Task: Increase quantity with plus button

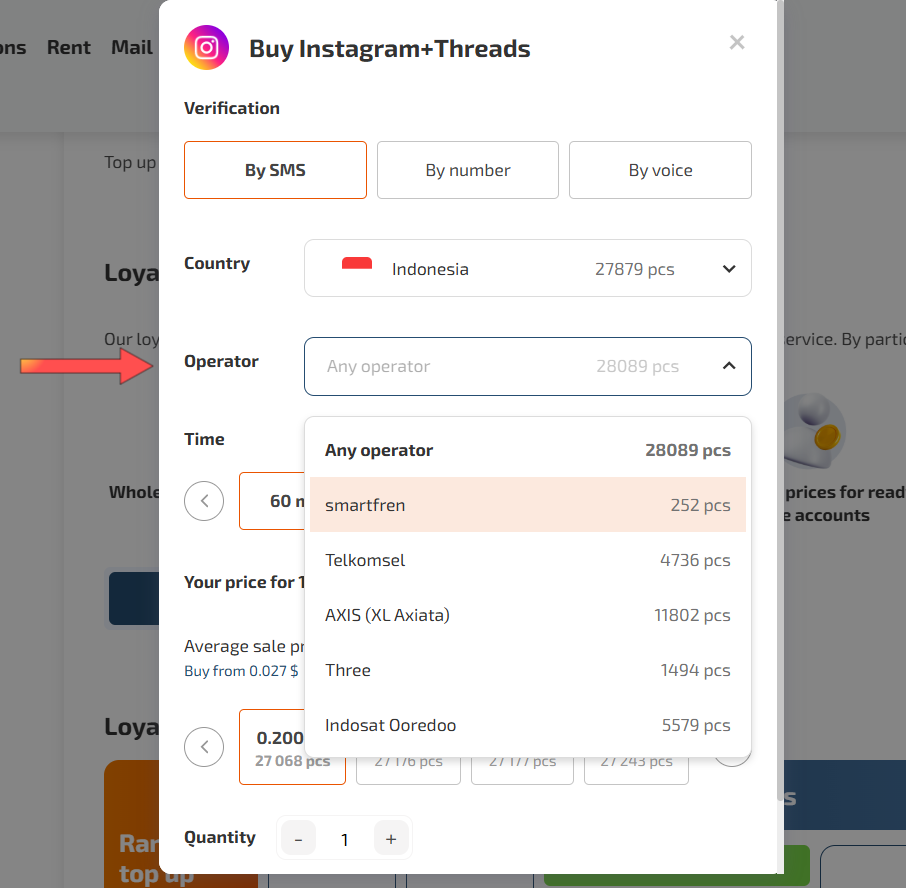Action: pos(391,838)
